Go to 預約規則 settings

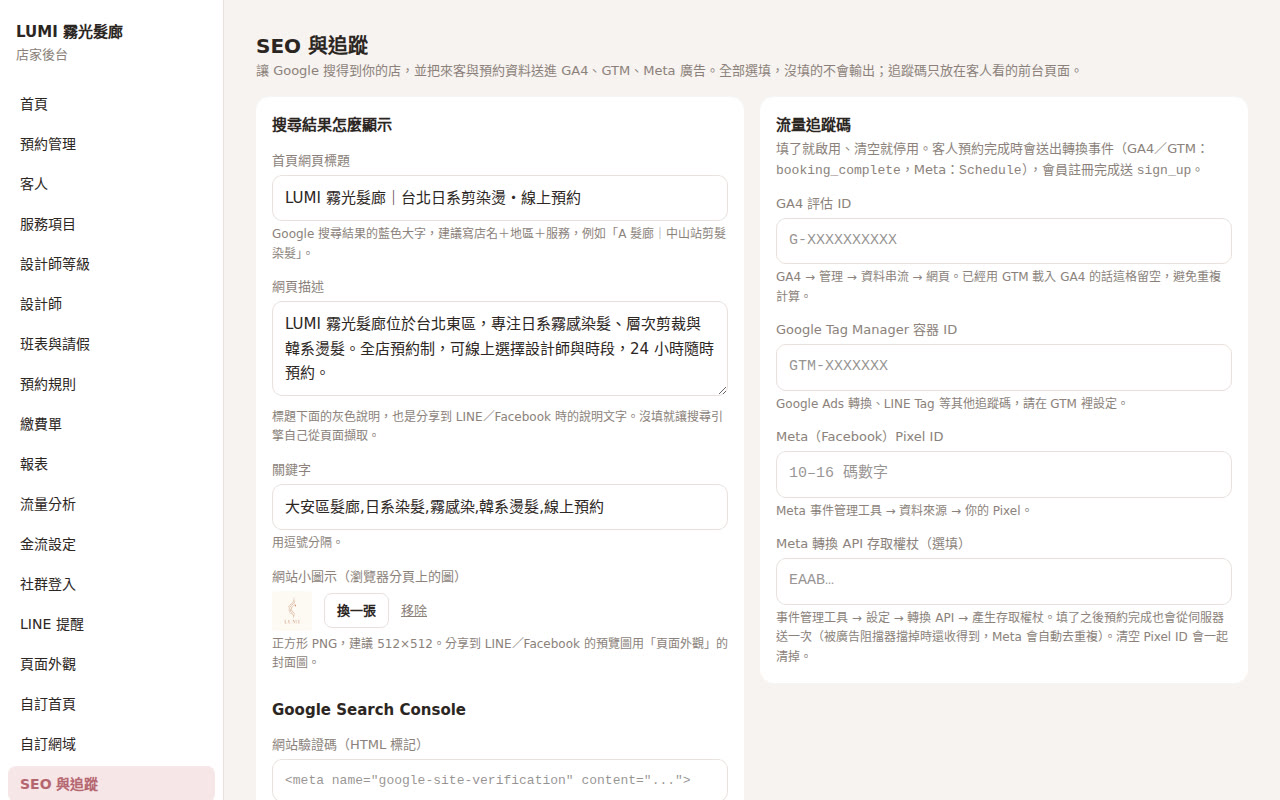pos(111,384)
